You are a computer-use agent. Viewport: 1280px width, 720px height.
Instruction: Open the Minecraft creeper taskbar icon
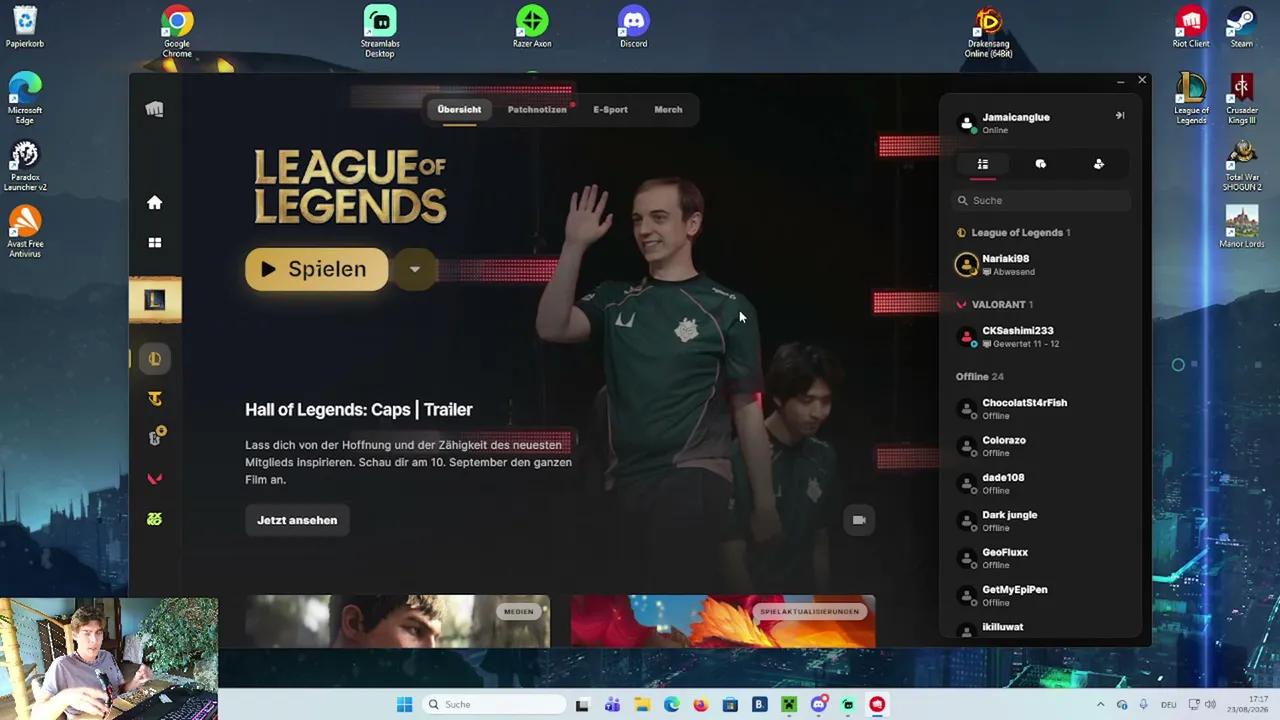click(789, 704)
